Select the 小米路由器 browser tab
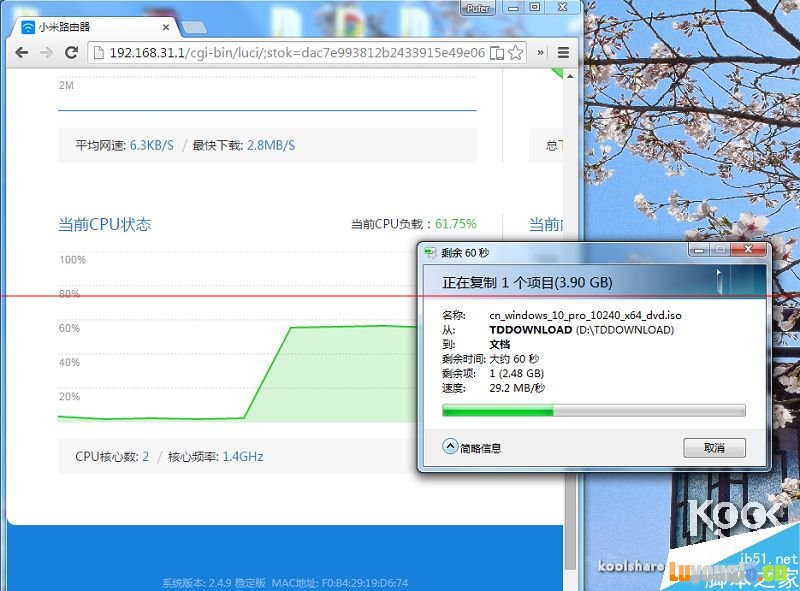Viewport: 800px width, 591px height. [95, 27]
